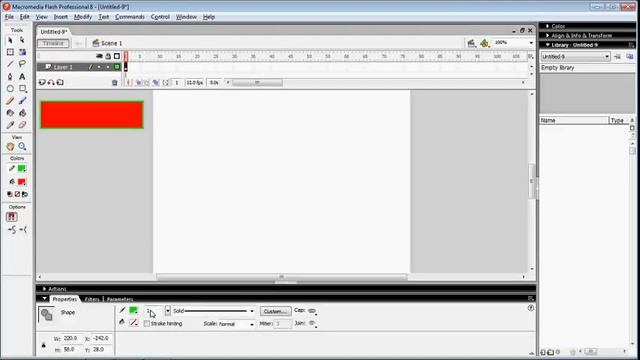
Task: Pick the Text tool
Action: click(x=22, y=76)
